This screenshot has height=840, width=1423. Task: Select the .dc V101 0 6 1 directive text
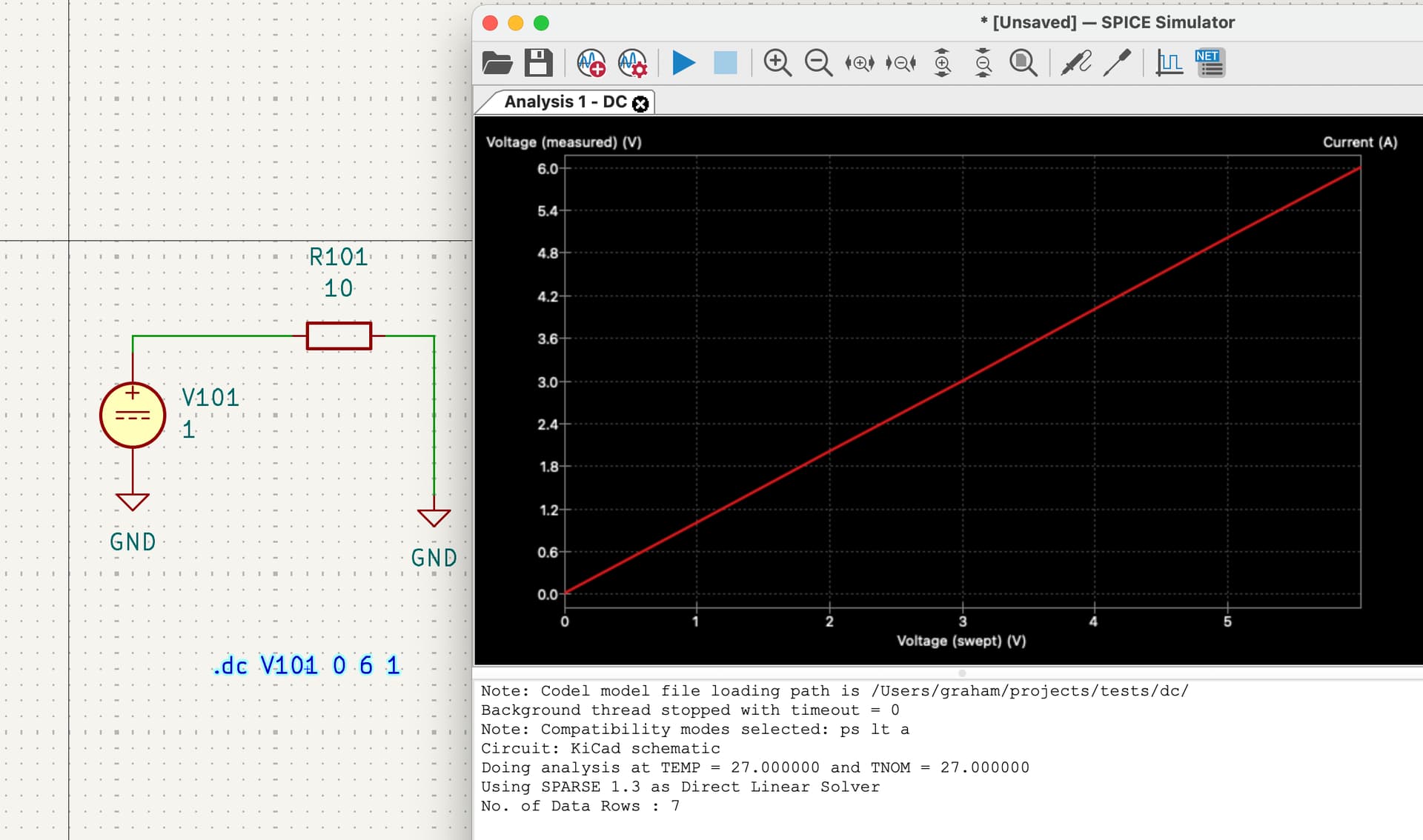pyautogui.click(x=306, y=665)
